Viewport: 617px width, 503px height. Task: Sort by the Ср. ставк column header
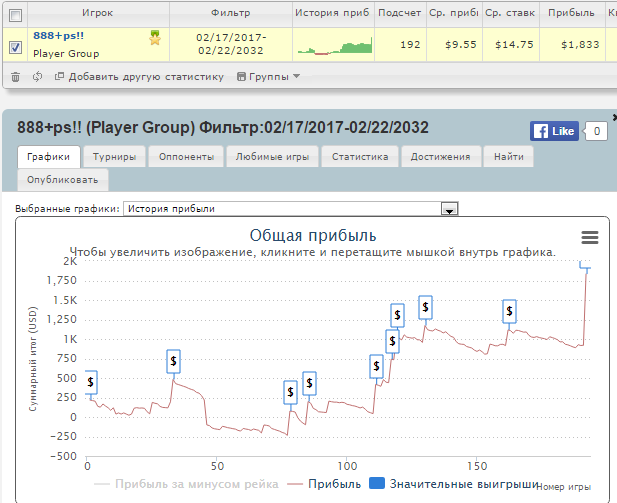click(x=511, y=14)
